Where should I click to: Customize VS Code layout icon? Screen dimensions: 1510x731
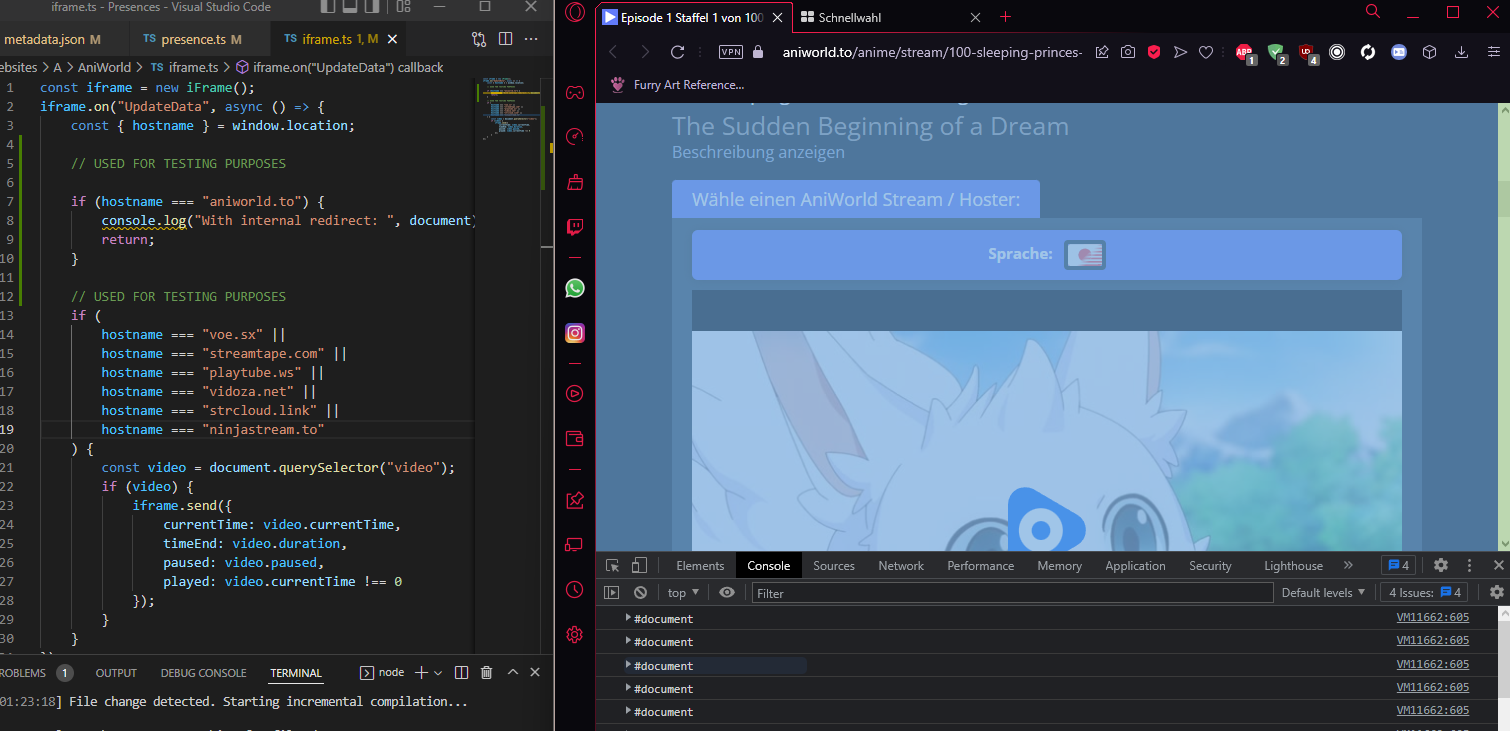404,7
